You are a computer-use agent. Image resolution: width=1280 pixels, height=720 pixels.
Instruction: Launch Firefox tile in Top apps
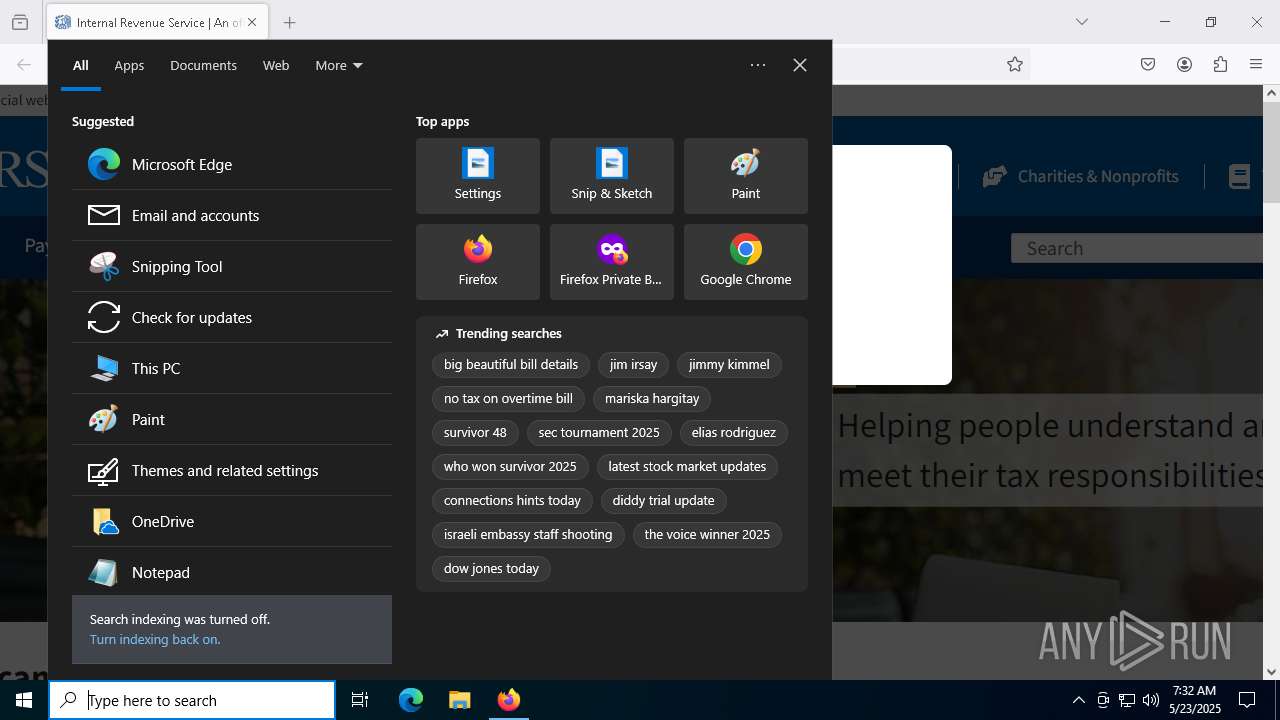[478, 262]
